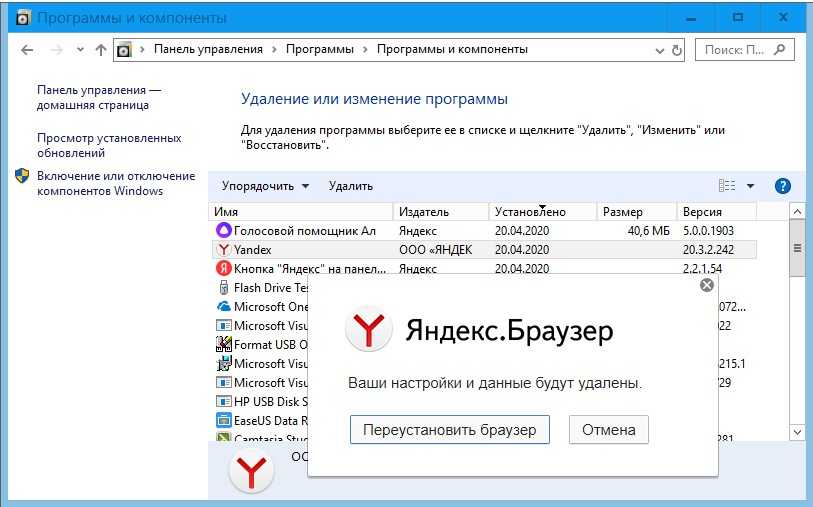Select the 'Format USB O' entry
Image resolution: width=813 pixels, height=507 pixels.
(x=271, y=345)
